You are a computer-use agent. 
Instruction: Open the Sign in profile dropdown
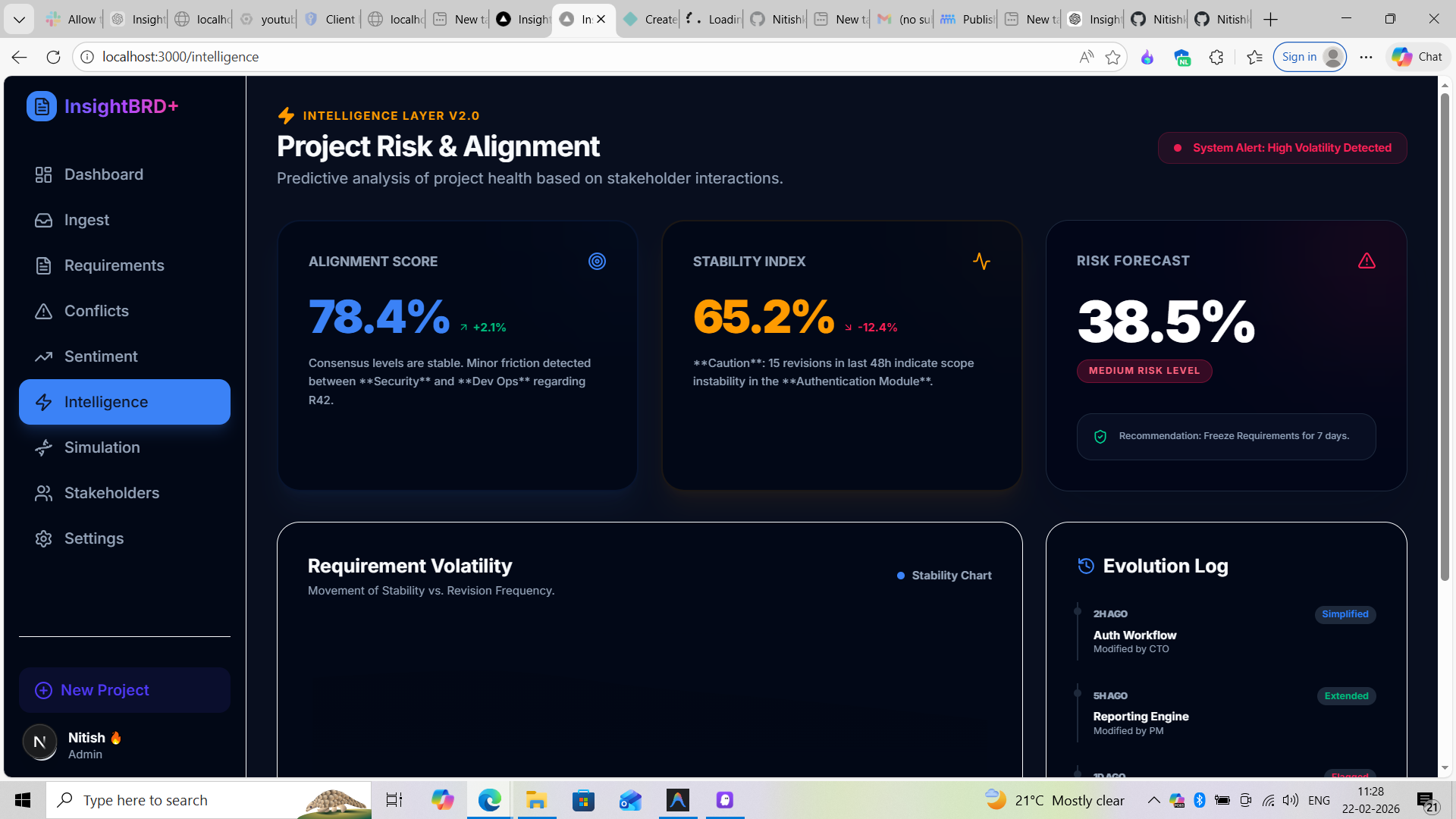[x=1310, y=56]
